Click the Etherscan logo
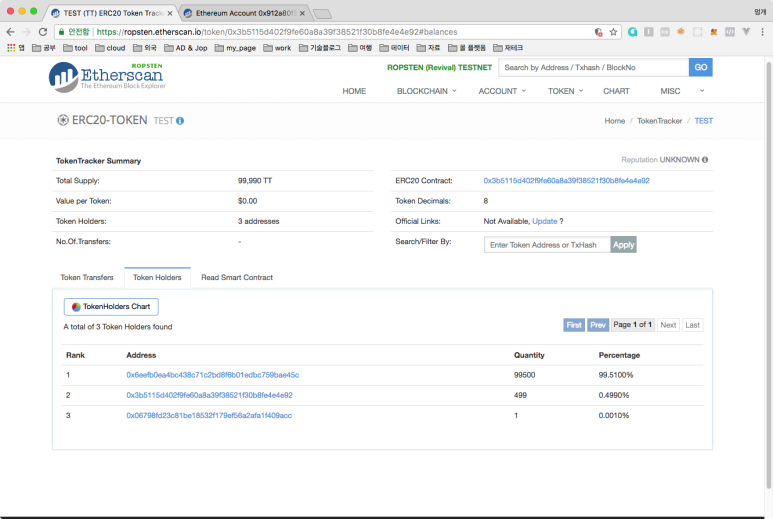Viewport: 773px width, 519px height. (x=107, y=77)
